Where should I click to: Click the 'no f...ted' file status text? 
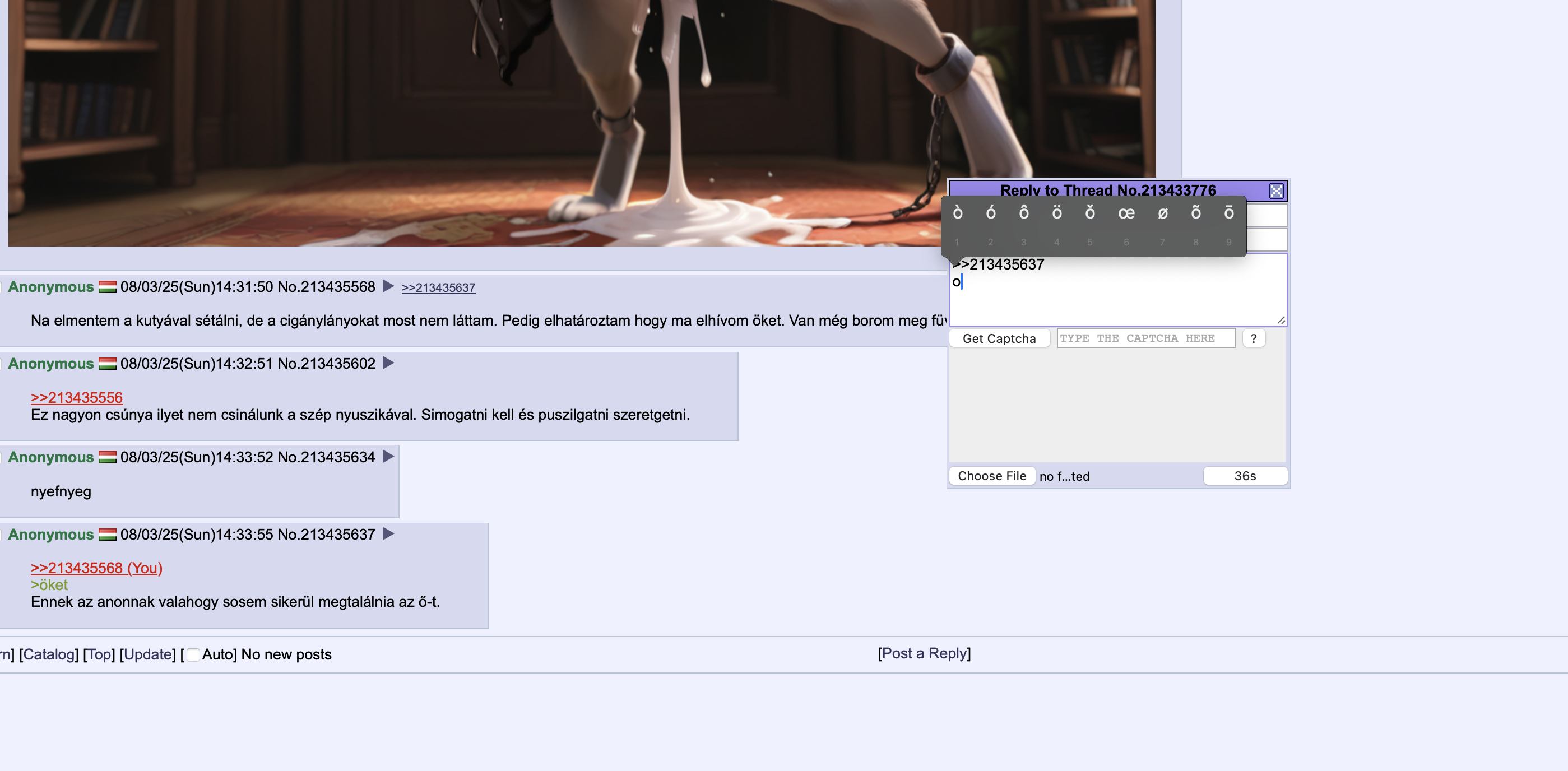coord(1065,476)
